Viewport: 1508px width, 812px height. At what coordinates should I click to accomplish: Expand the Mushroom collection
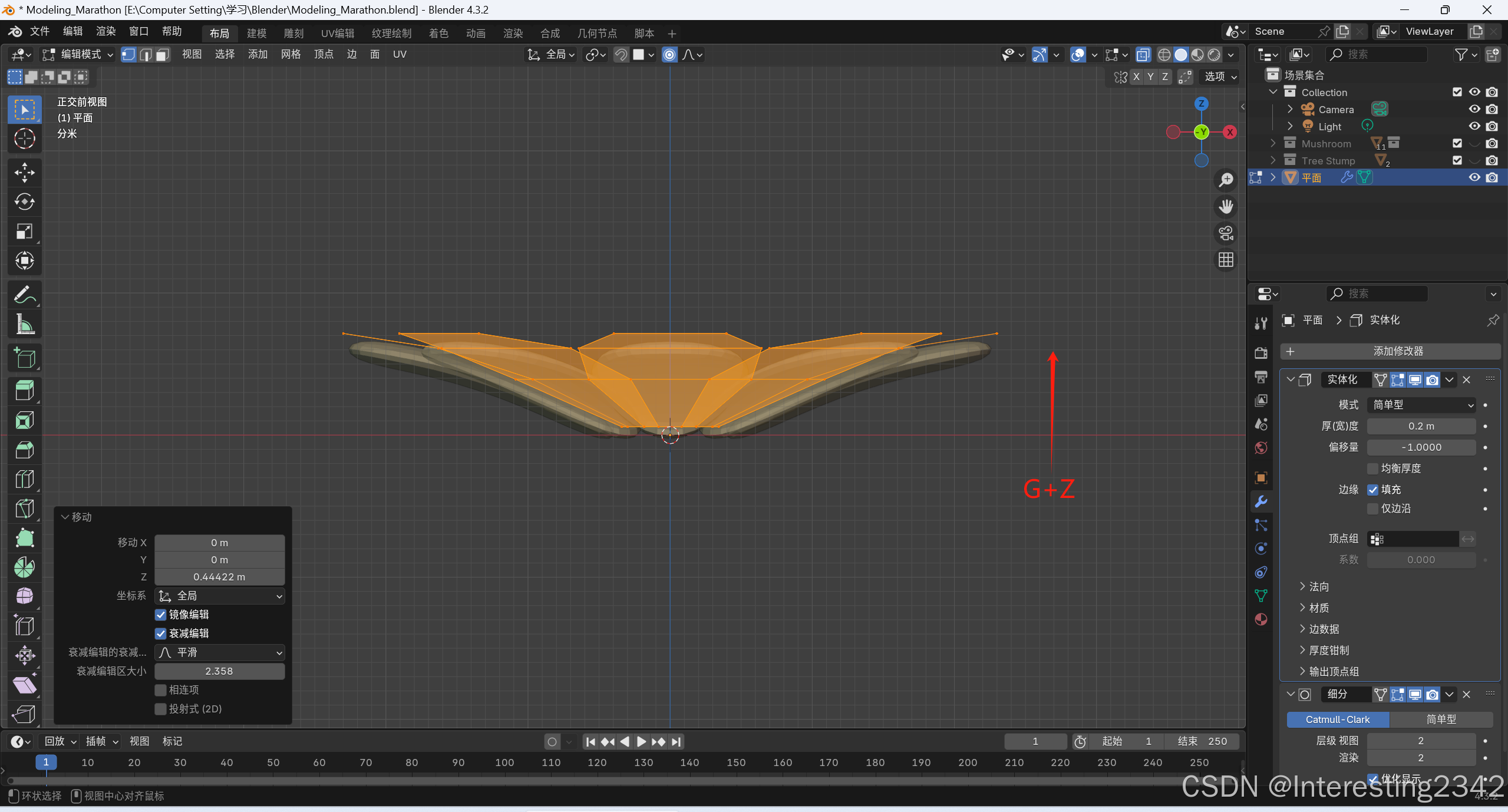coord(1273,143)
